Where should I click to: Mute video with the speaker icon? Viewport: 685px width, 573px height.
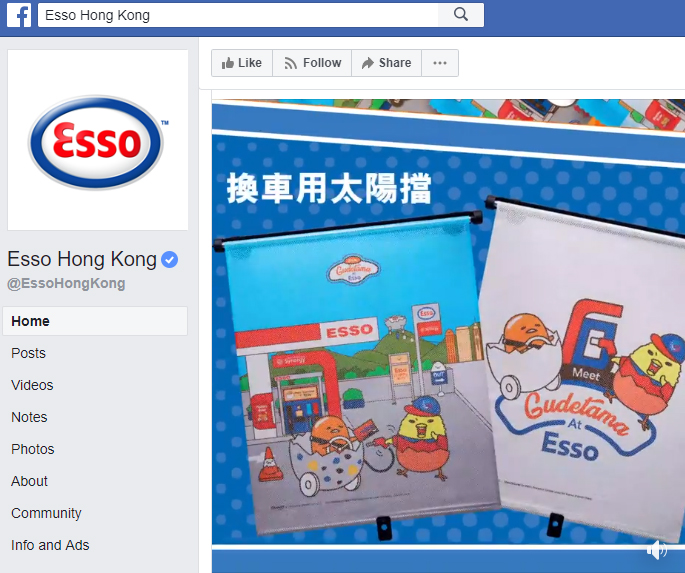pyautogui.click(x=656, y=549)
